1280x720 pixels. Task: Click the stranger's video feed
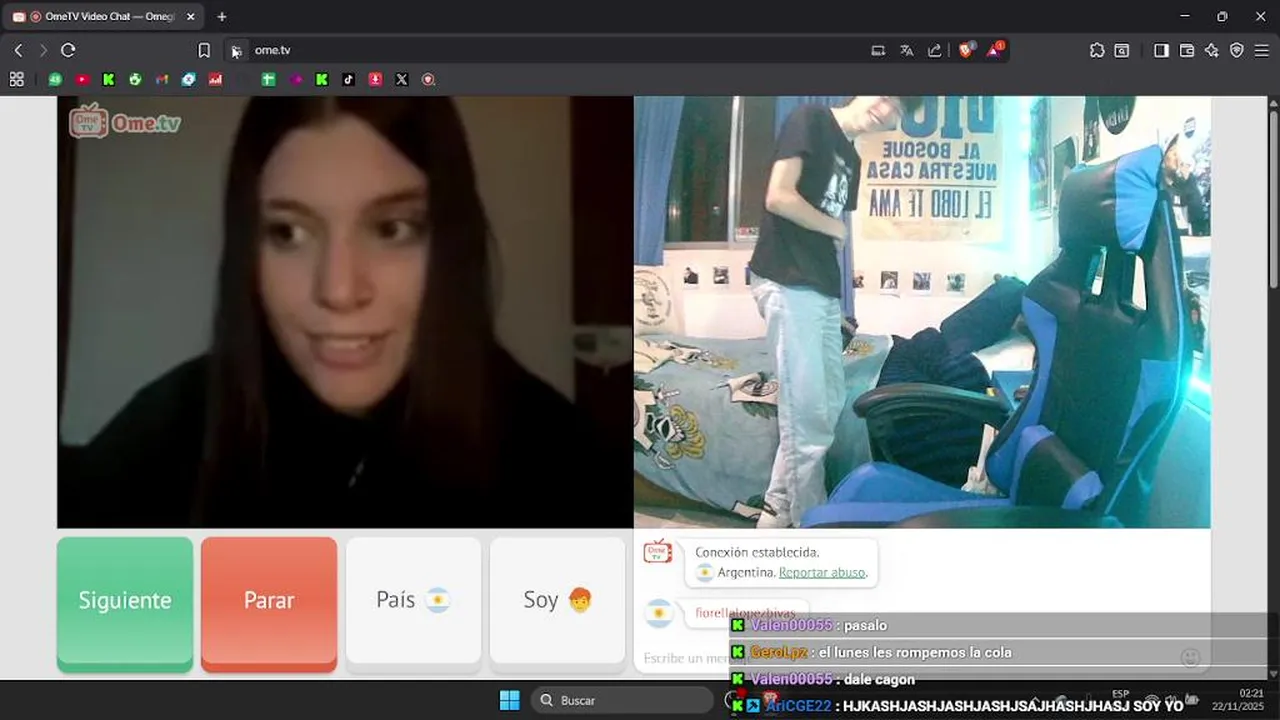[x=345, y=312]
